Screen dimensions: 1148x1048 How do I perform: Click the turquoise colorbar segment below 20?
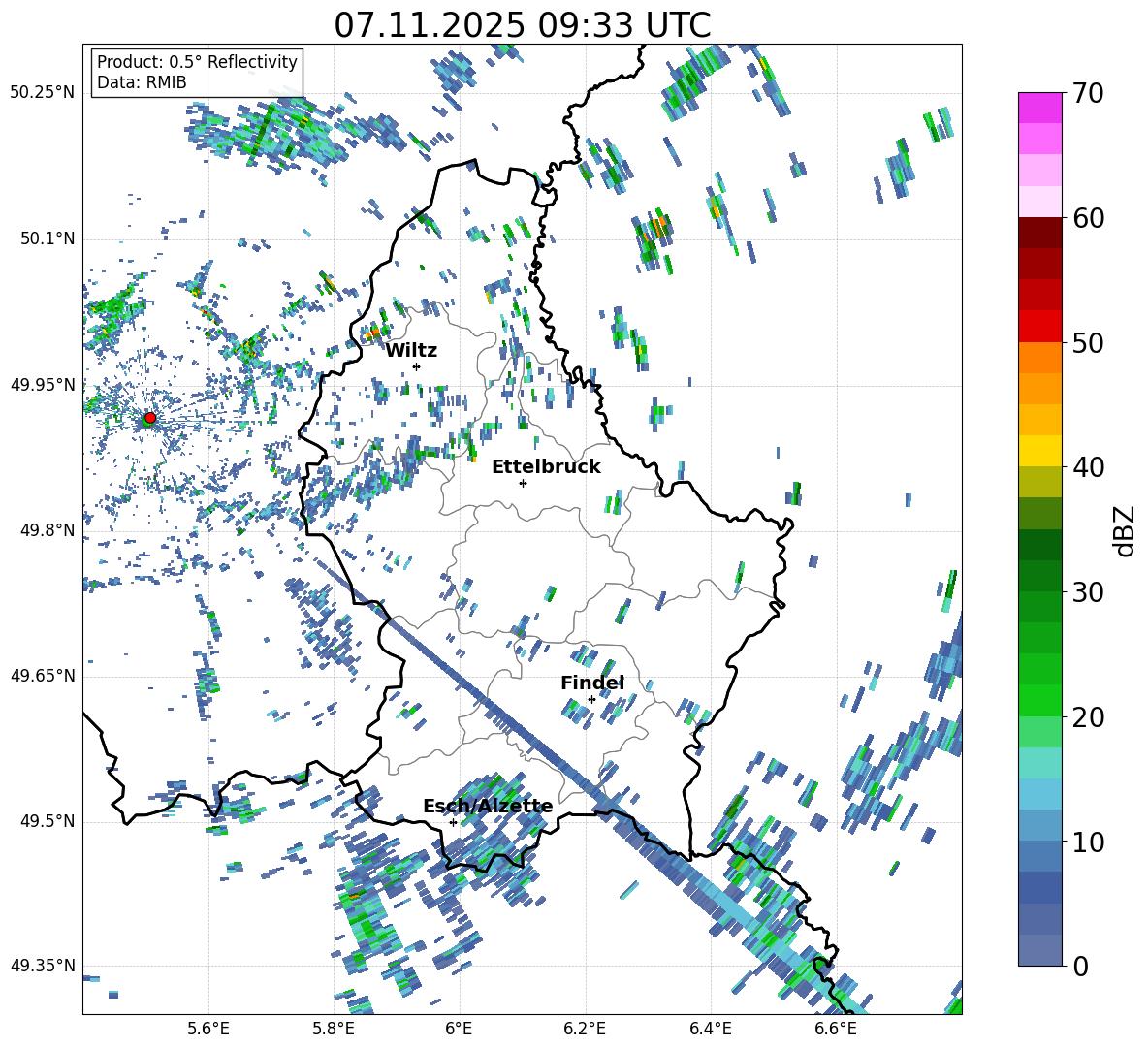(x=1039, y=763)
